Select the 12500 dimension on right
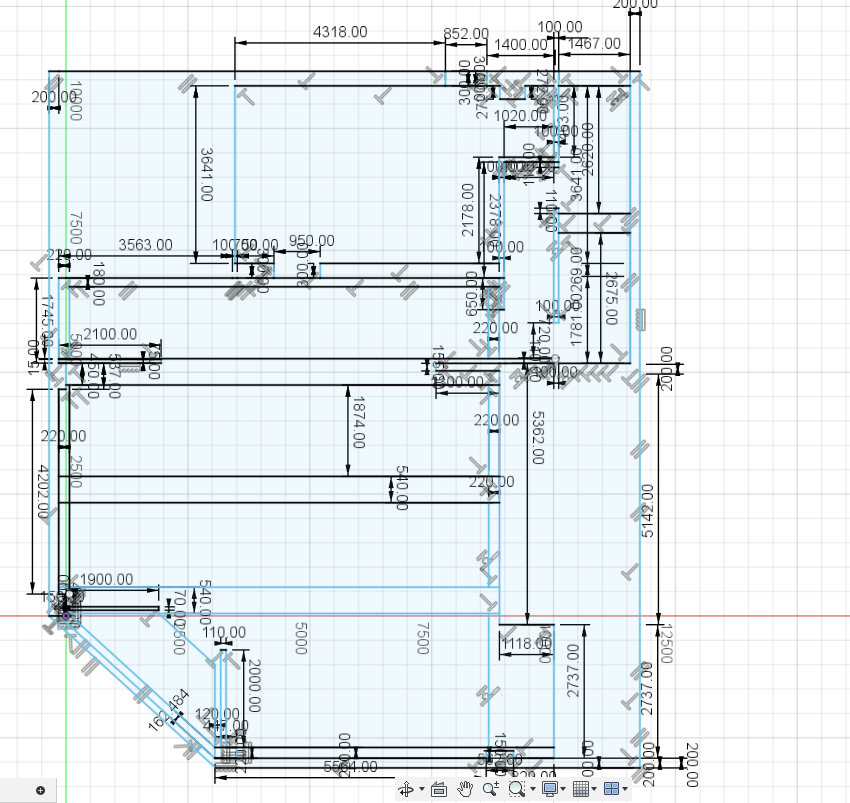 pyautogui.click(x=667, y=644)
